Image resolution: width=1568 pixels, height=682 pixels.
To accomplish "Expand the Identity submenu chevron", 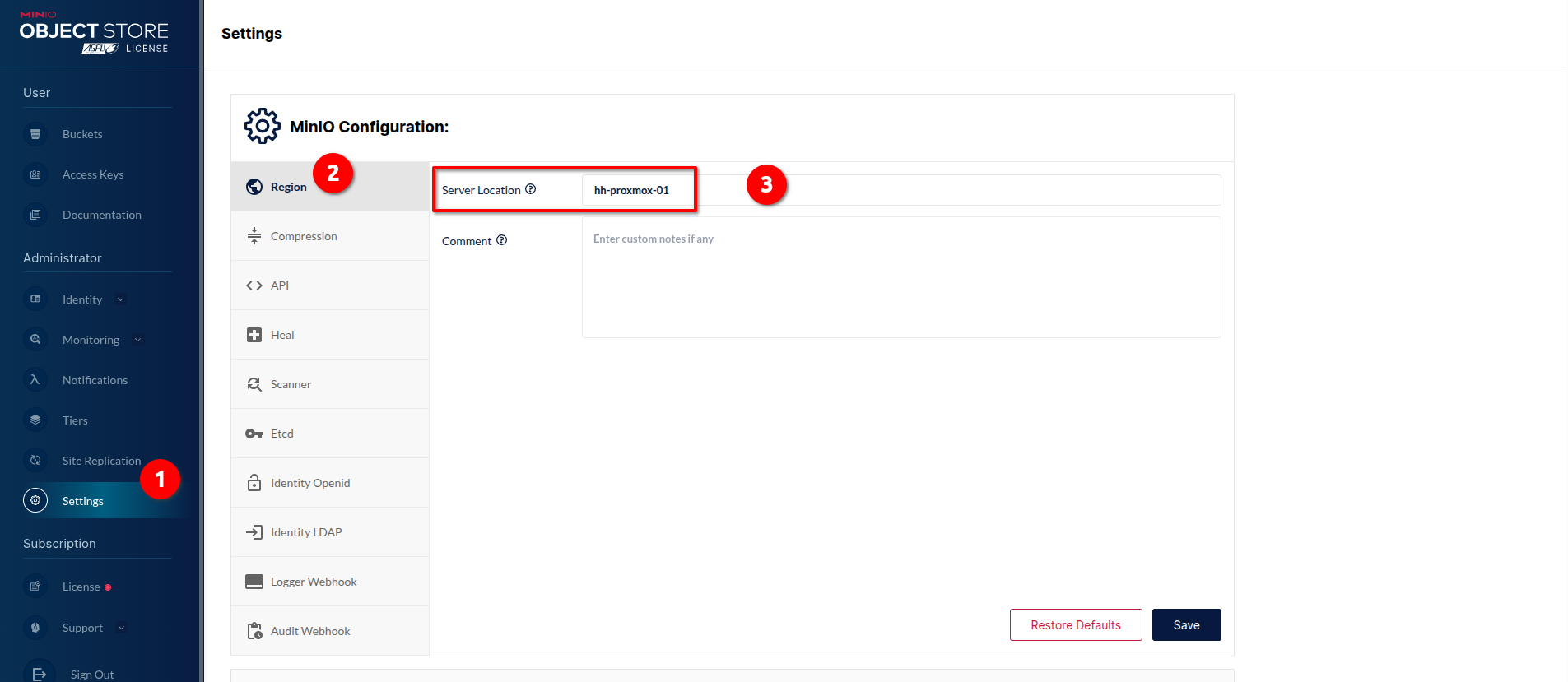I will point(121,299).
